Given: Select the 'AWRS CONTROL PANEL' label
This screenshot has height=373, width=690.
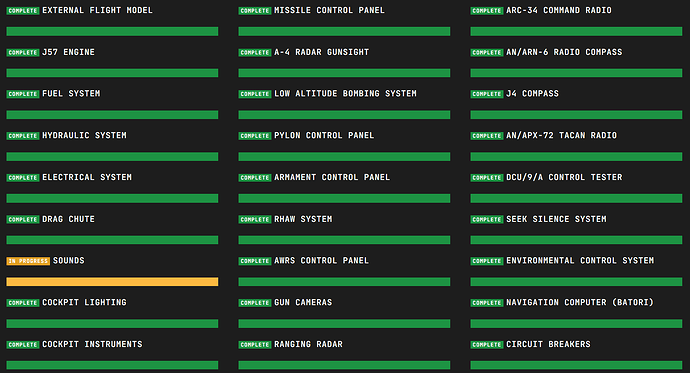Looking at the screenshot, I should (x=321, y=260).
